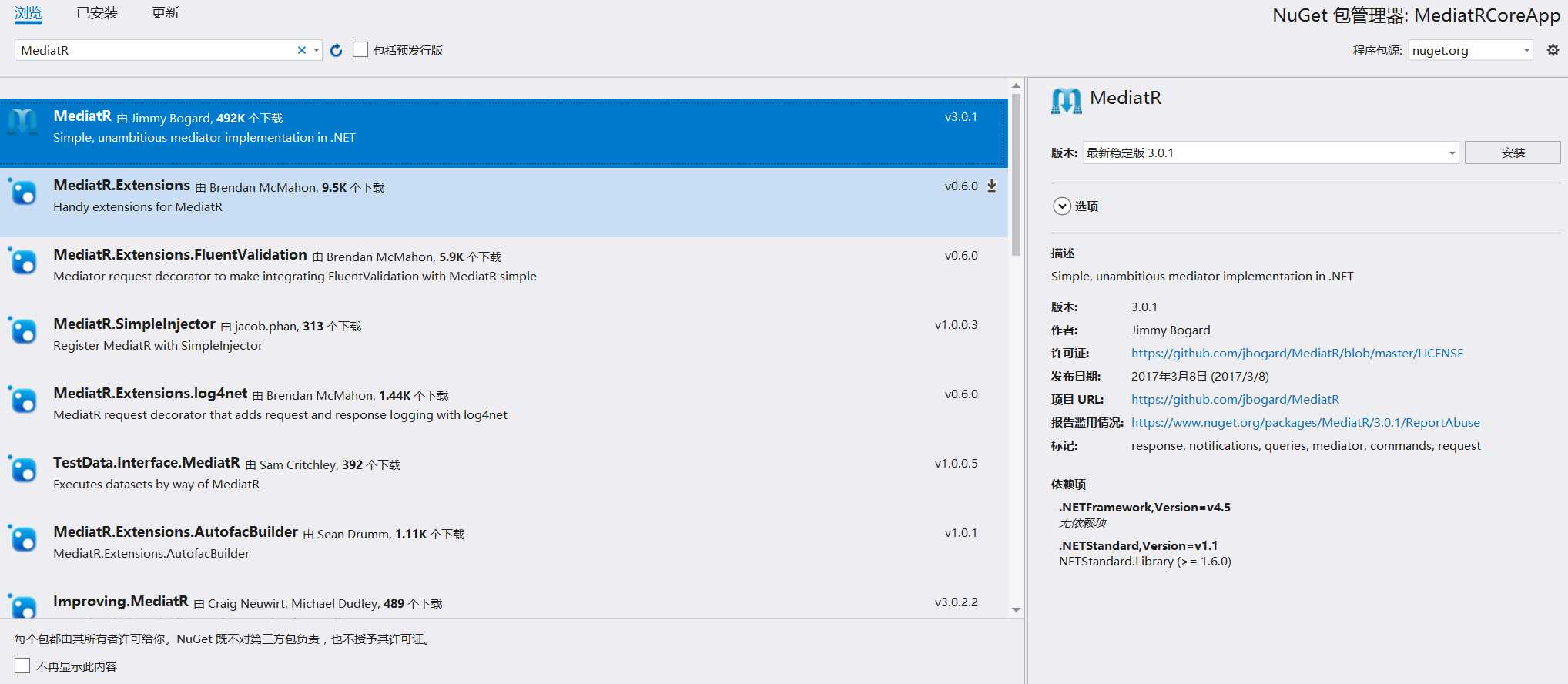The width and height of the screenshot is (1568, 684).
Task: Click the MediatR.Extensions.log4net package icon
Action: coord(22,399)
